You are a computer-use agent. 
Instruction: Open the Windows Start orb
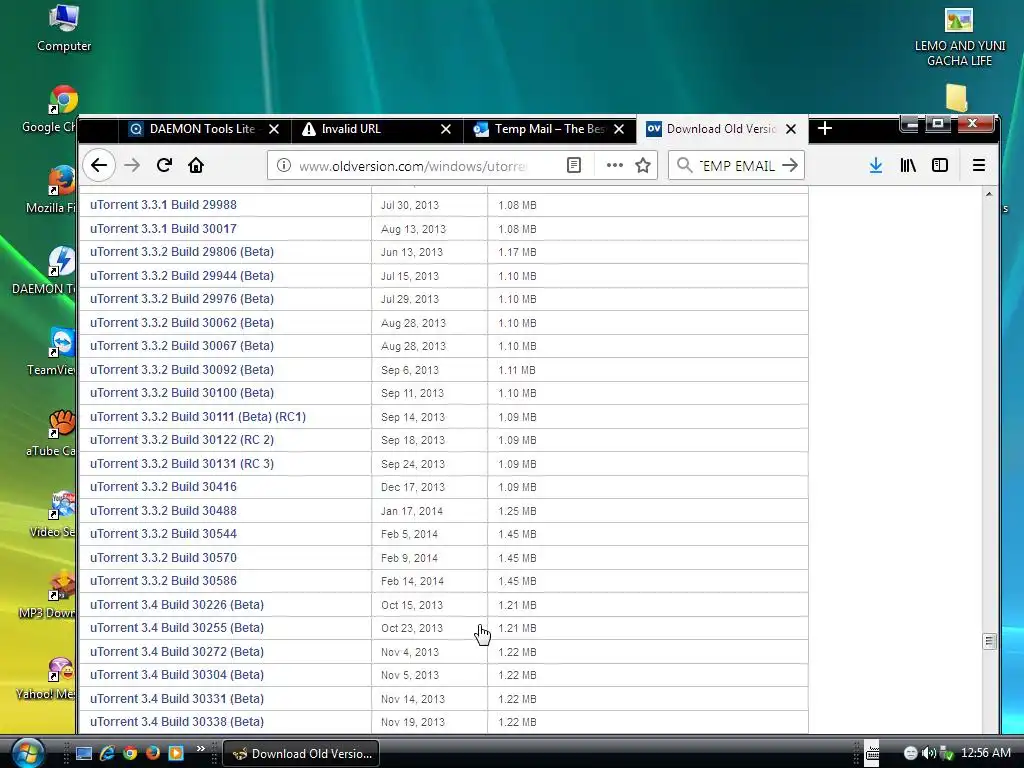point(27,752)
